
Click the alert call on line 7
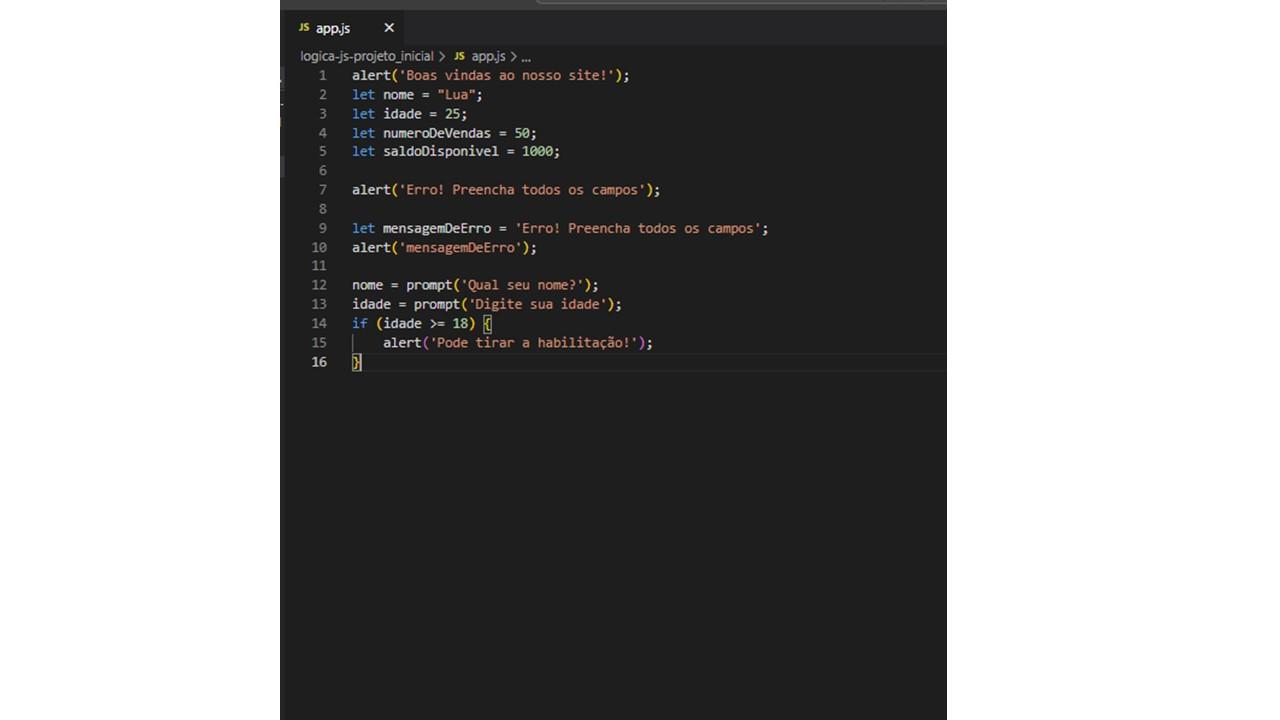coord(371,190)
